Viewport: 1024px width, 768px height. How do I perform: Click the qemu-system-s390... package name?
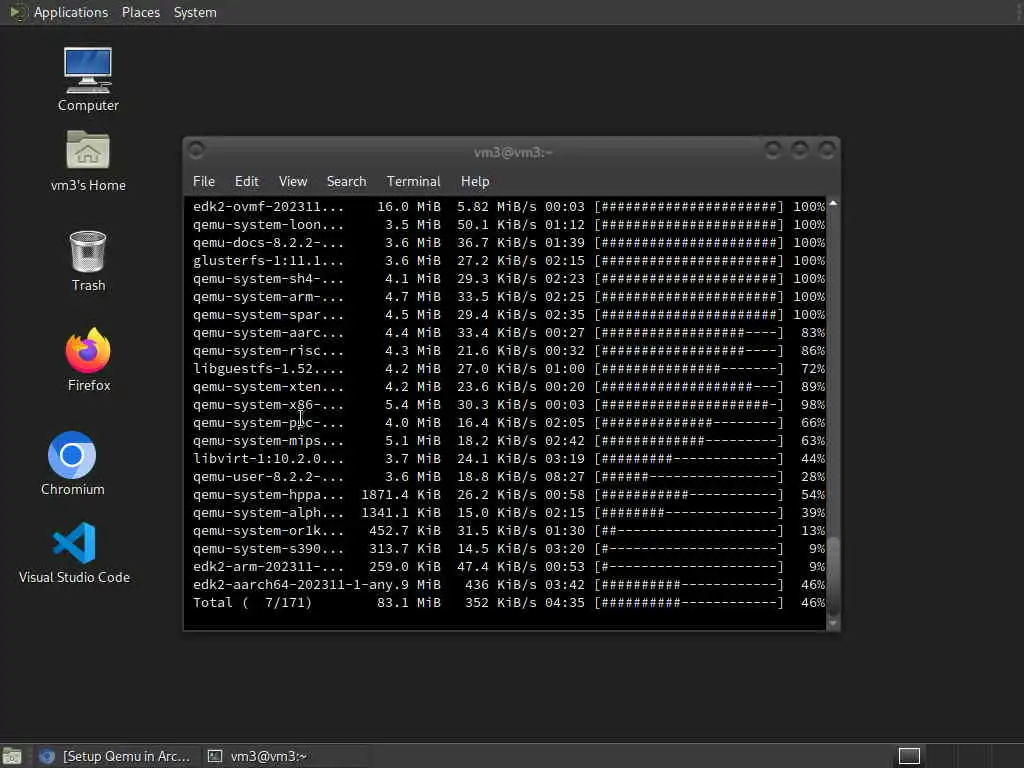pos(268,549)
